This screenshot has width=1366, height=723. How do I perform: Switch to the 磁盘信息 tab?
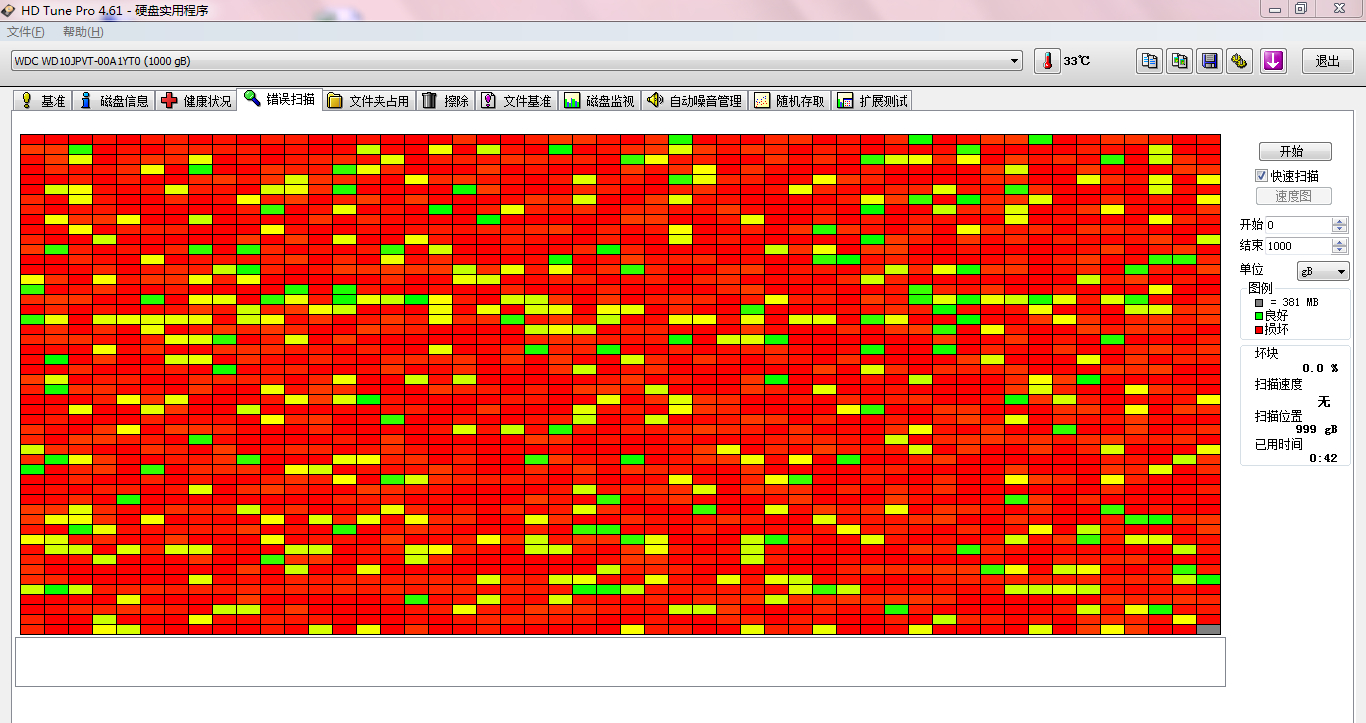click(114, 101)
